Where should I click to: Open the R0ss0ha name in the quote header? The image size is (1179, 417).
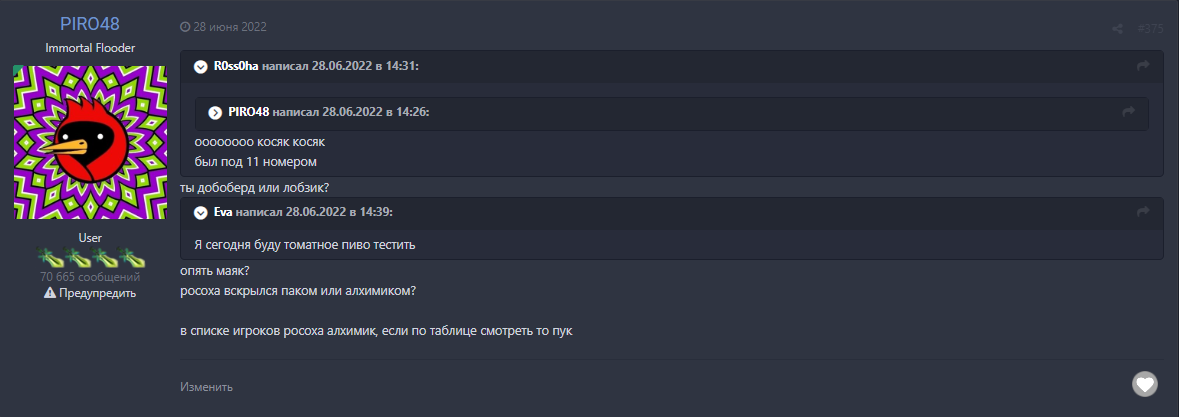[x=236, y=66]
